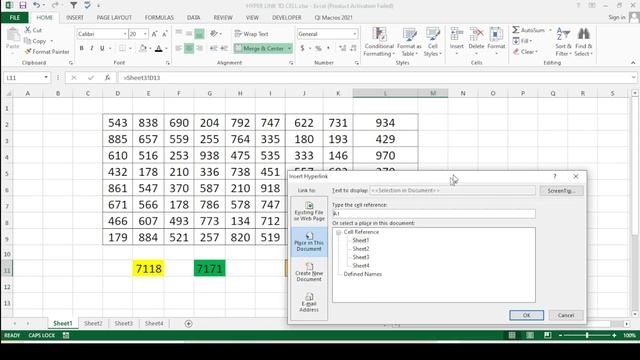Toggle Underline formatting

pos(102,48)
